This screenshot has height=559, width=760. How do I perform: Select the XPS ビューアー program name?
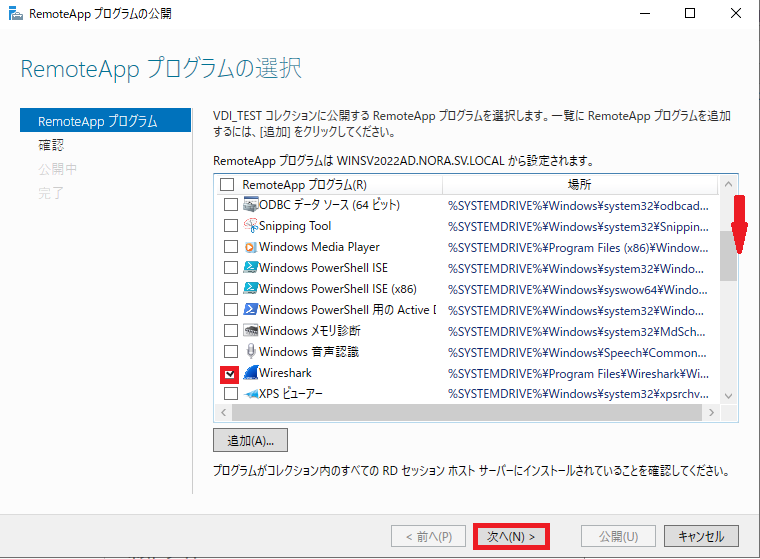coord(291,394)
